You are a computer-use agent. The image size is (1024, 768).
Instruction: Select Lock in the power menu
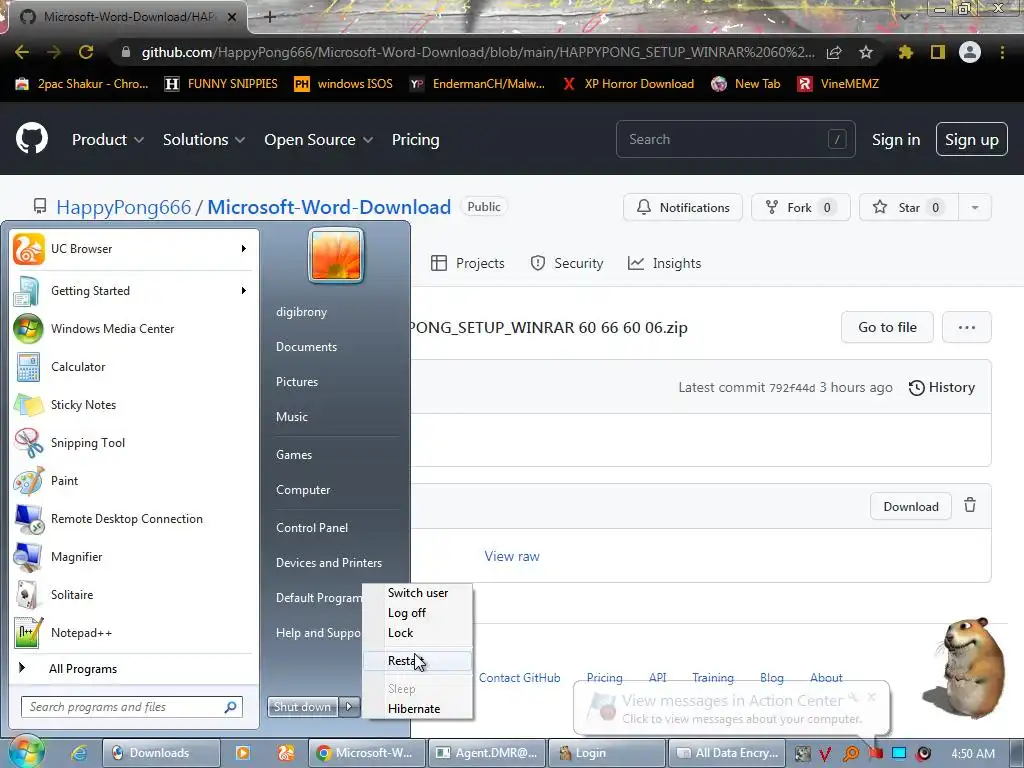tap(417, 633)
